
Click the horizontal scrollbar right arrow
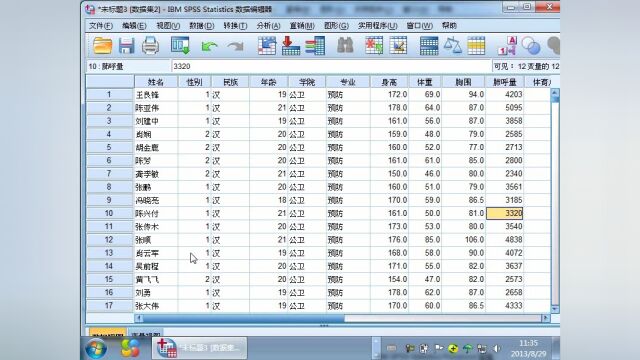tap(546, 318)
